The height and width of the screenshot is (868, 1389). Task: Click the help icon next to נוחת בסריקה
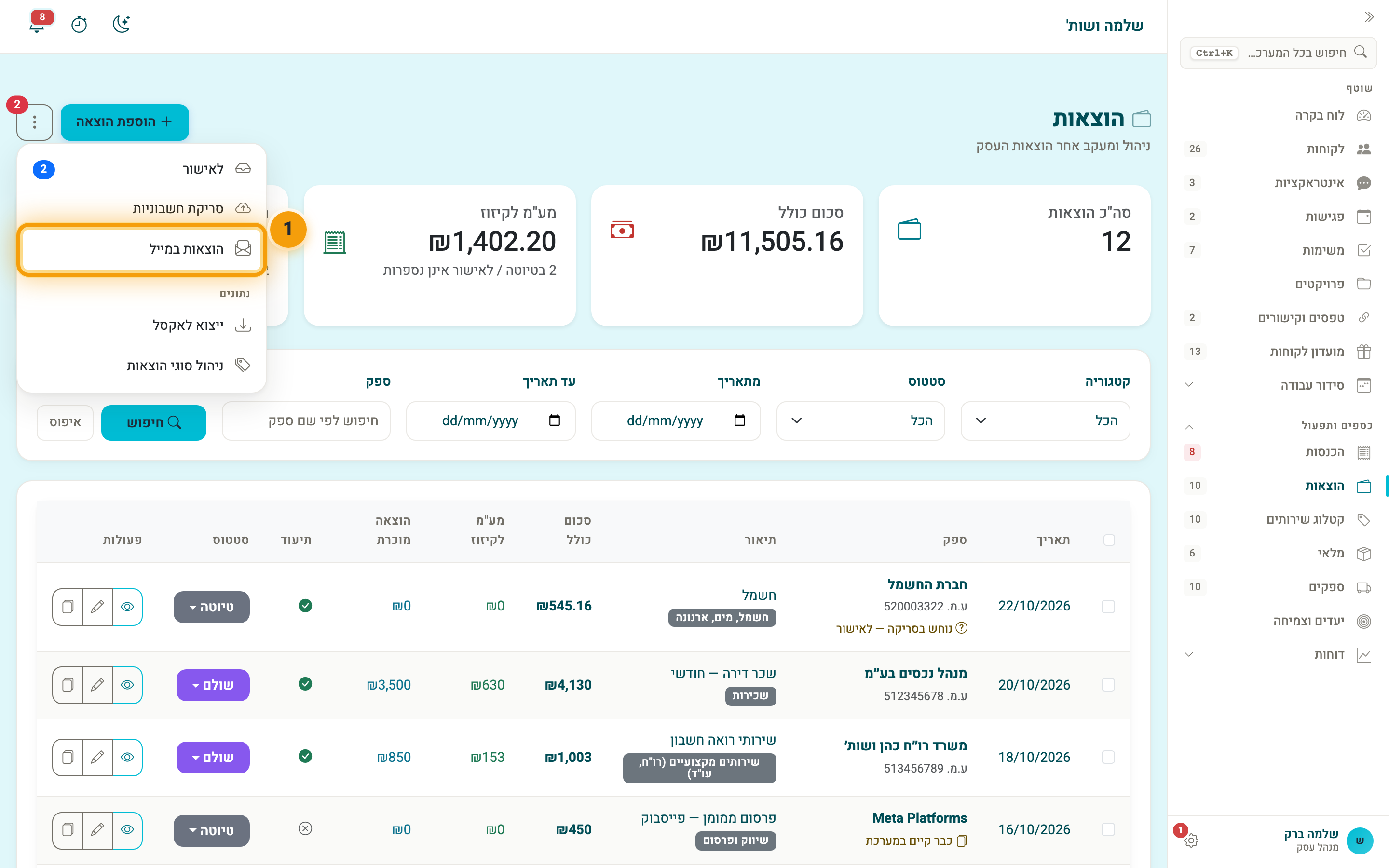961,627
